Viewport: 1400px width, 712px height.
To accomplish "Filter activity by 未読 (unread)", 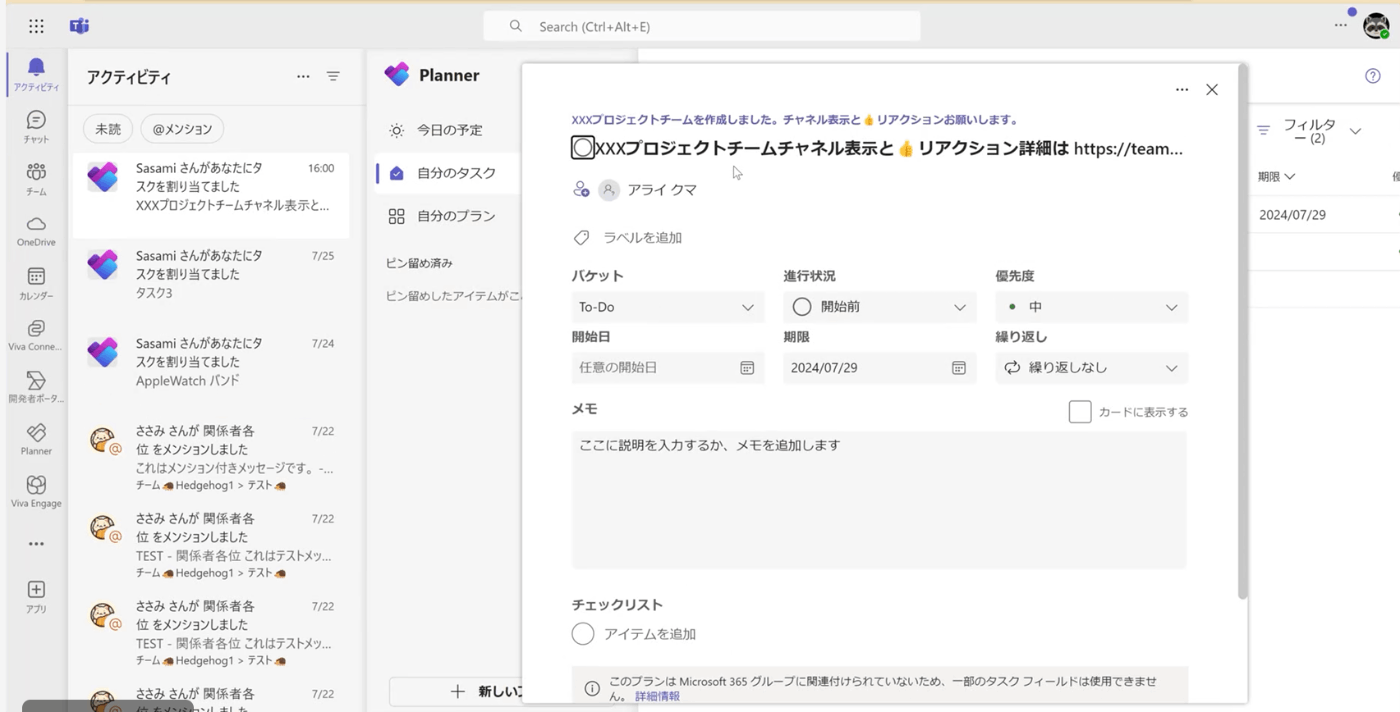I will pyautogui.click(x=108, y=129).
